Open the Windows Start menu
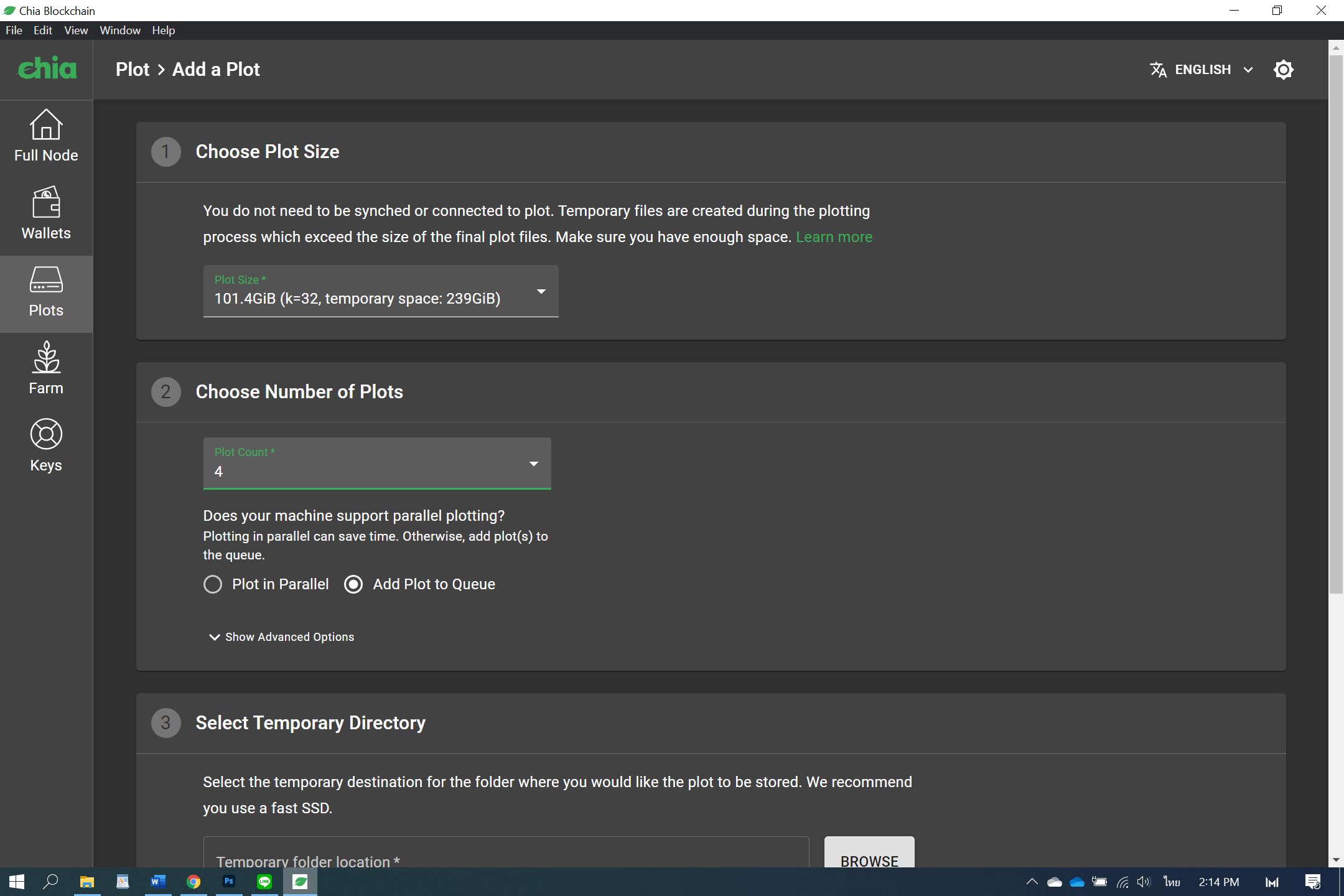 (x=17, y=882)
